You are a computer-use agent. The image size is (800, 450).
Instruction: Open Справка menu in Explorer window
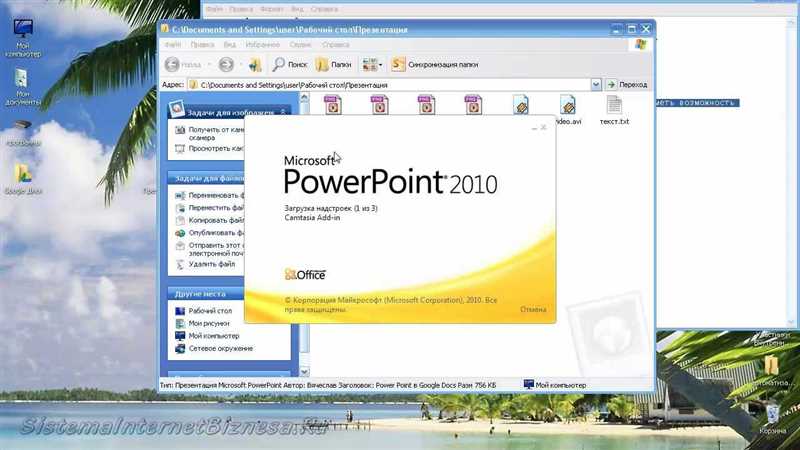(336, 45)
